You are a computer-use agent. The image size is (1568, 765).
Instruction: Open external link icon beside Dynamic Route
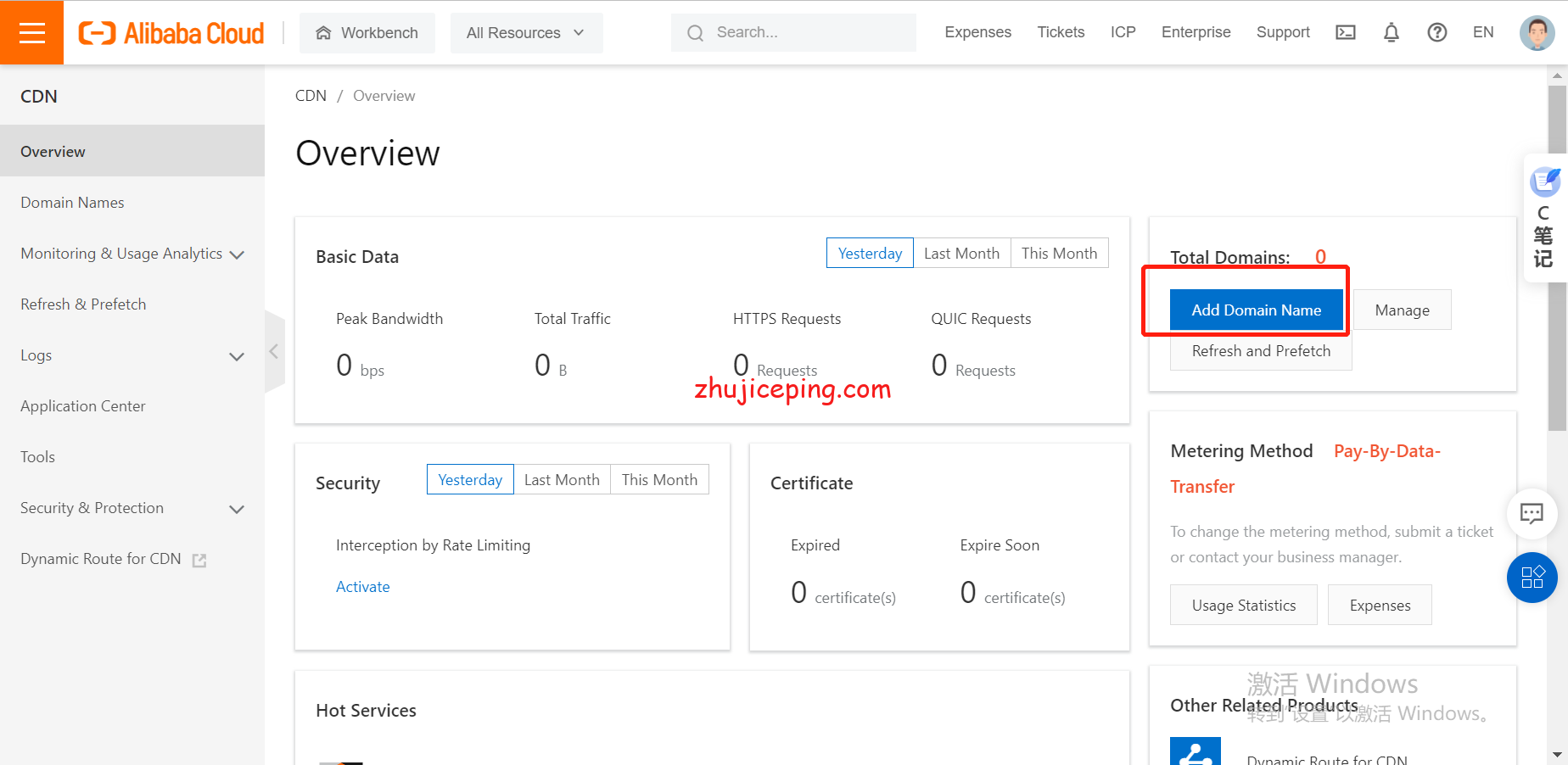pyautogui.click(x=199, y=560)
